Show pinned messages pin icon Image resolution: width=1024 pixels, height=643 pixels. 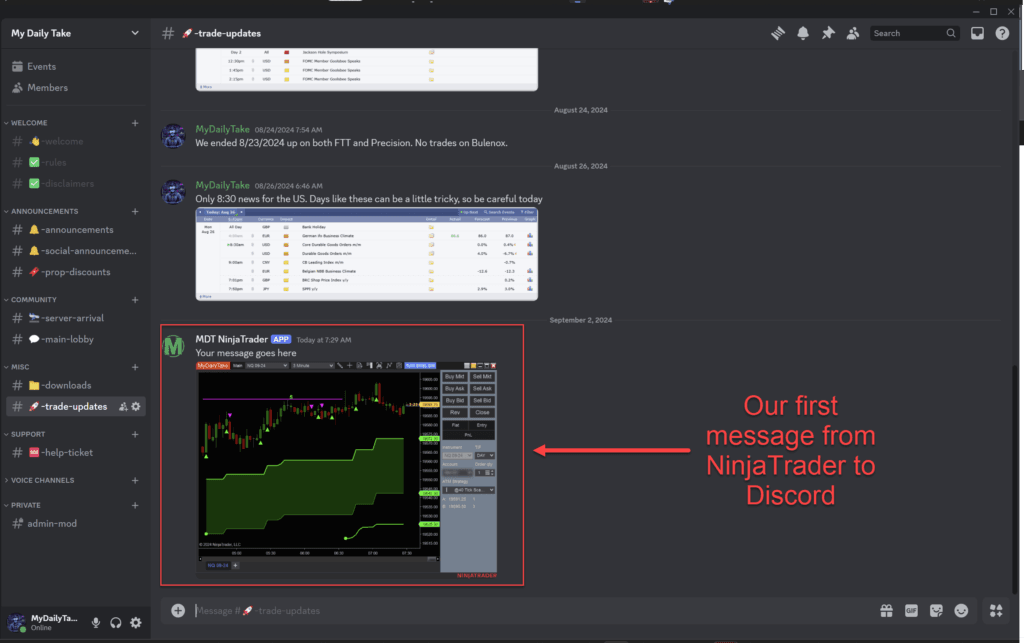tap(828, 33)
